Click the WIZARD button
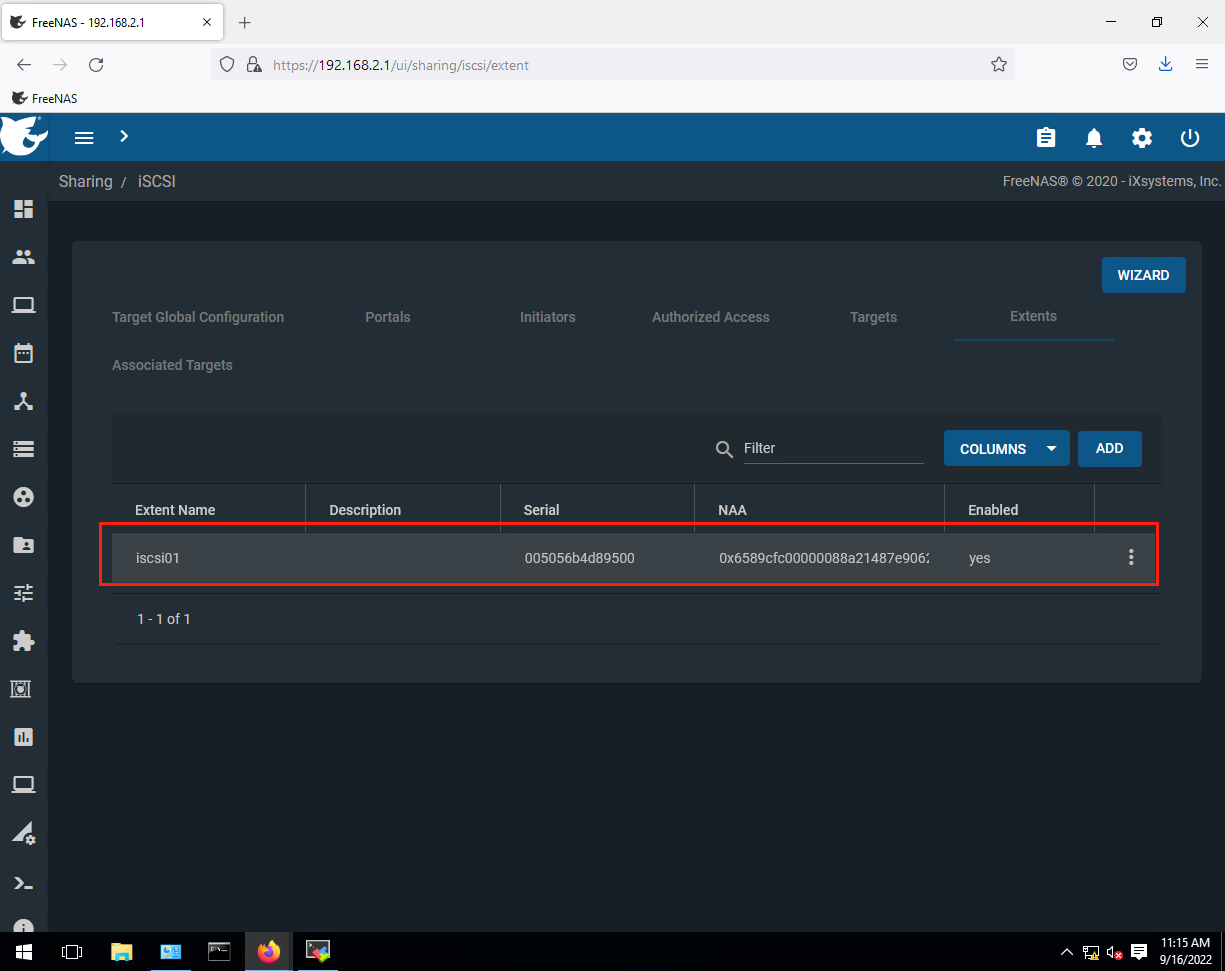The height and width of the screenshot is (971, 1225). click(1143, 275)
